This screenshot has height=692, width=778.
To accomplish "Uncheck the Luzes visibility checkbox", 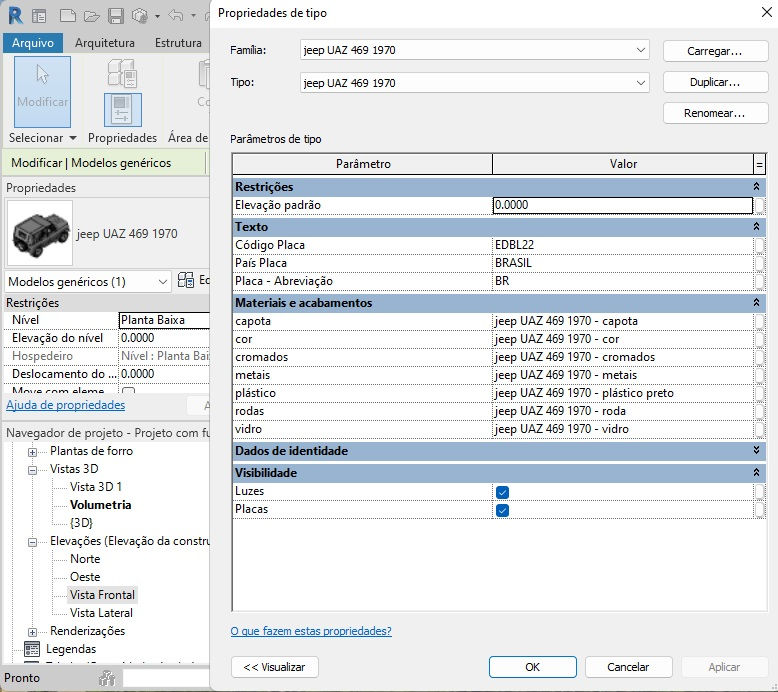I will coord(502,492).
